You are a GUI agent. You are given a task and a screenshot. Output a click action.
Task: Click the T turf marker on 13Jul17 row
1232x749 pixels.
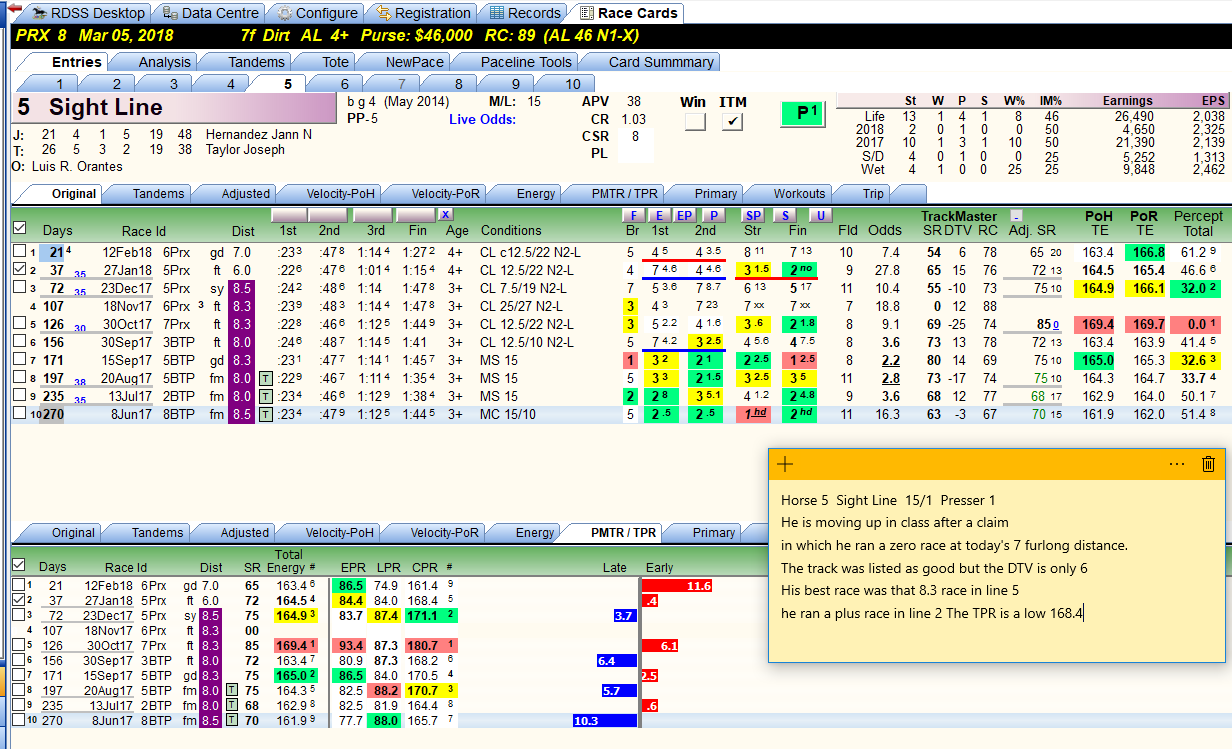tap(265, 396)
